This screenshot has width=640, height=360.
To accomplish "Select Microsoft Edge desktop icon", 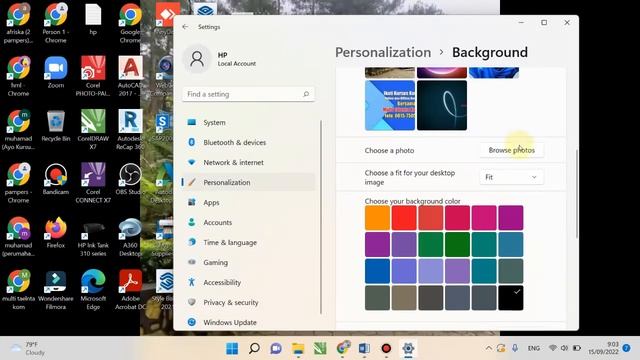I will [x=93, y=290].
